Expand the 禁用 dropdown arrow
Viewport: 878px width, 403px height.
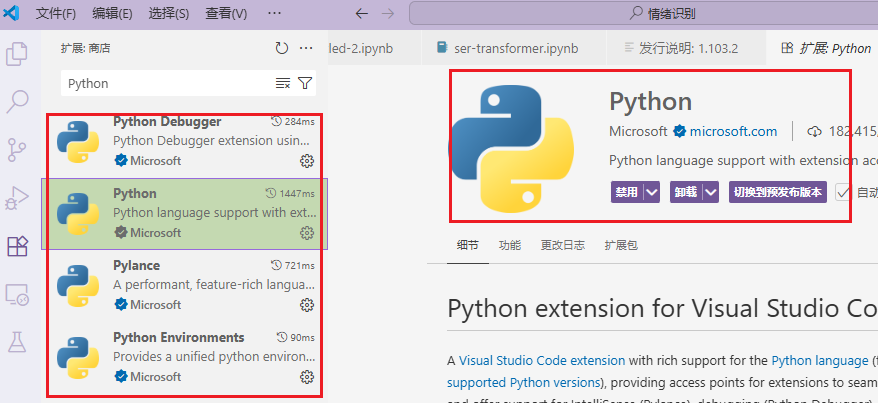tap(651, 192)
